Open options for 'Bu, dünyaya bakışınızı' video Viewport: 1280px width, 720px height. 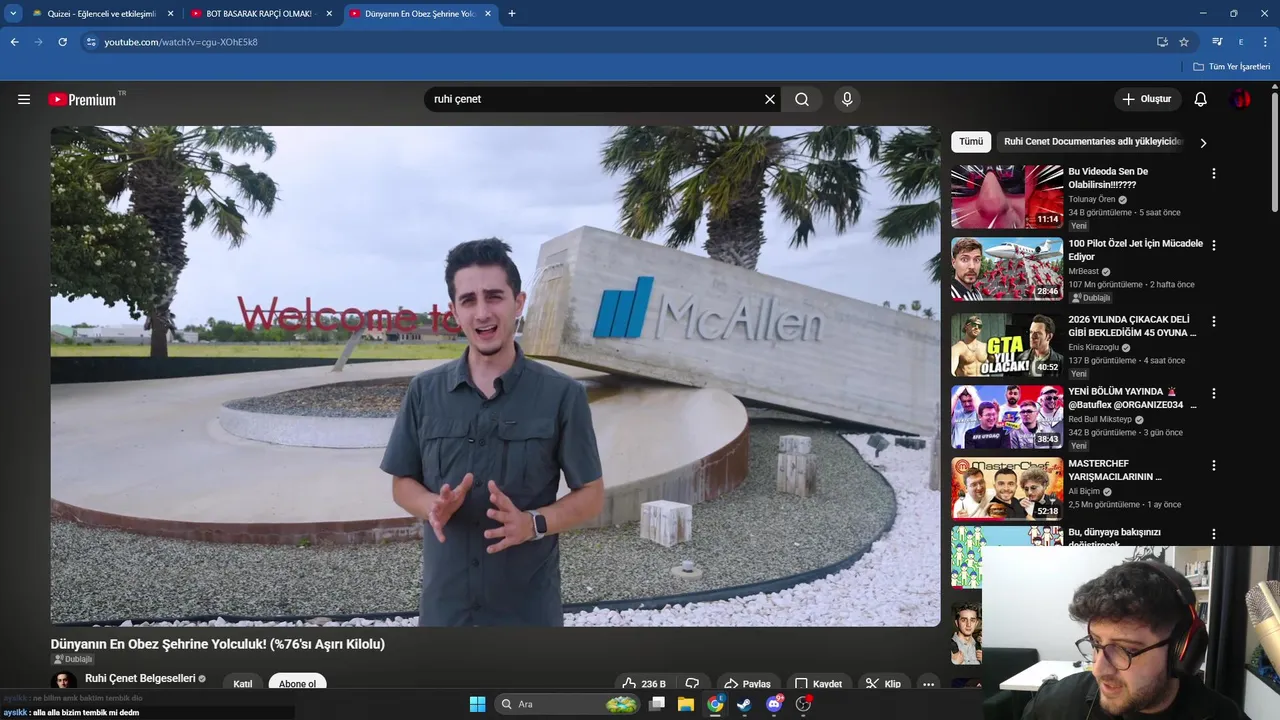pos(1214,534)
